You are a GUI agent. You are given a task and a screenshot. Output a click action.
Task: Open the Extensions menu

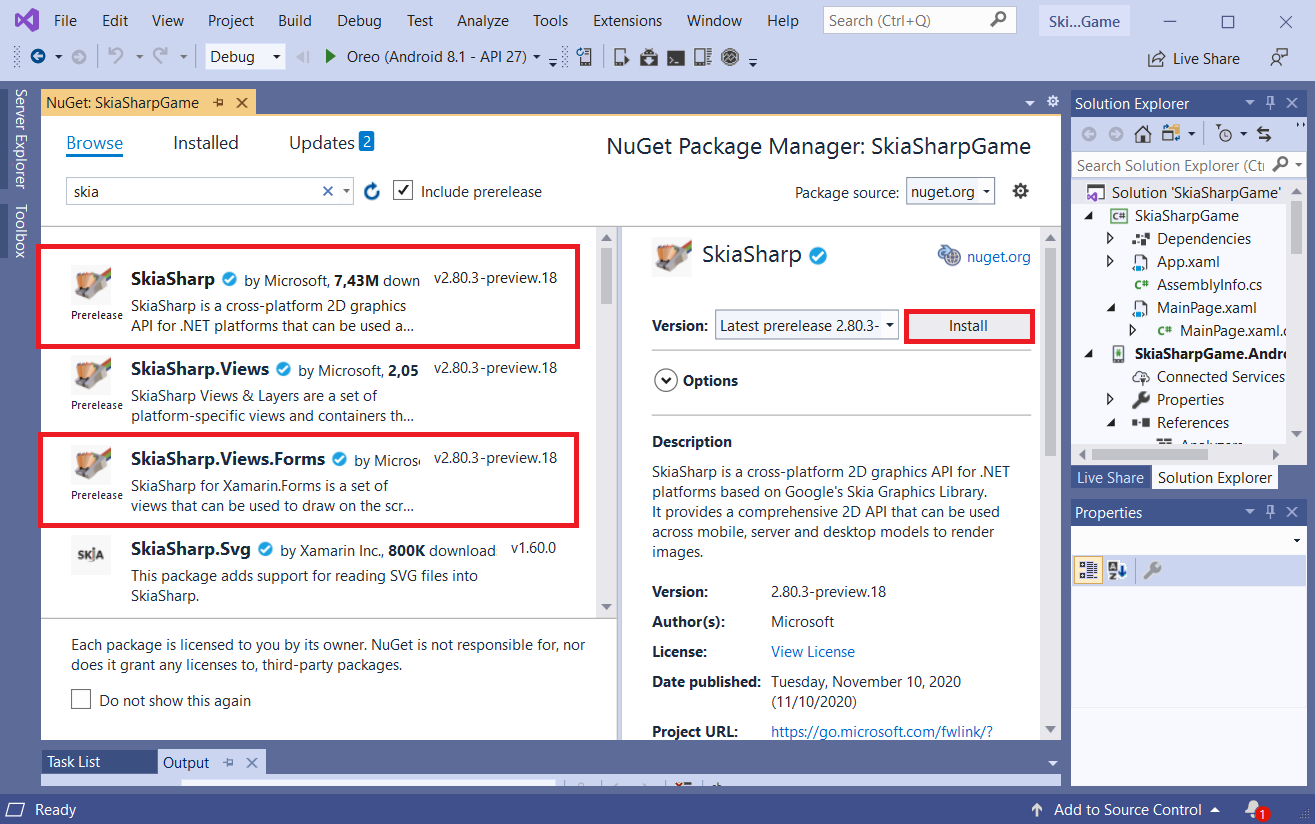[x=626, y=20]
